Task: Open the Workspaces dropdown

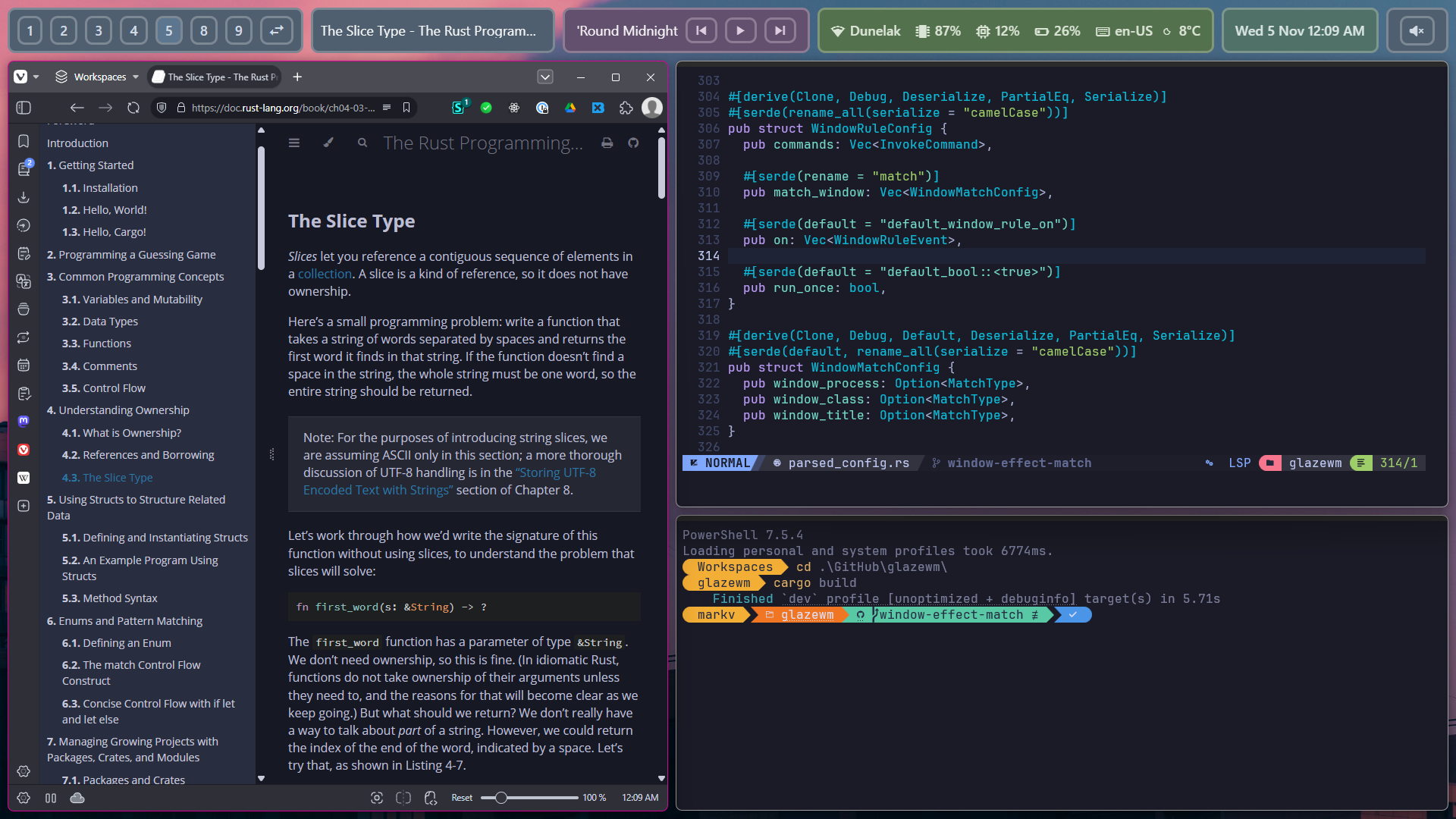Action: [x=96, y=77]
